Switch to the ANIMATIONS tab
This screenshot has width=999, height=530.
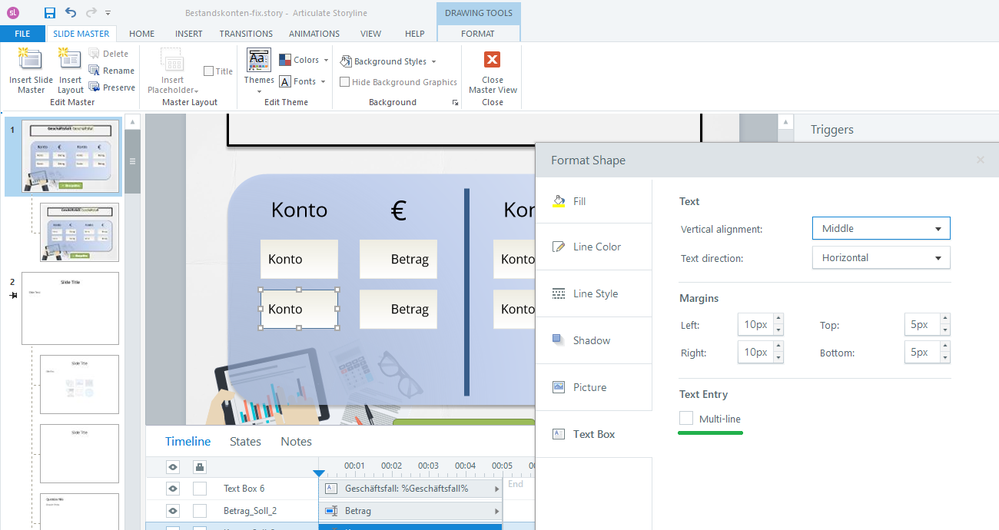tap(314, 33)
